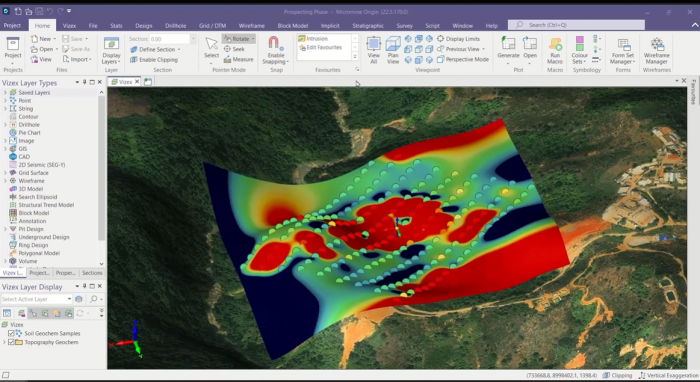Click the Enable Snapping magnet icon
This screenshot has width=700, height=382.
point(274,43)
